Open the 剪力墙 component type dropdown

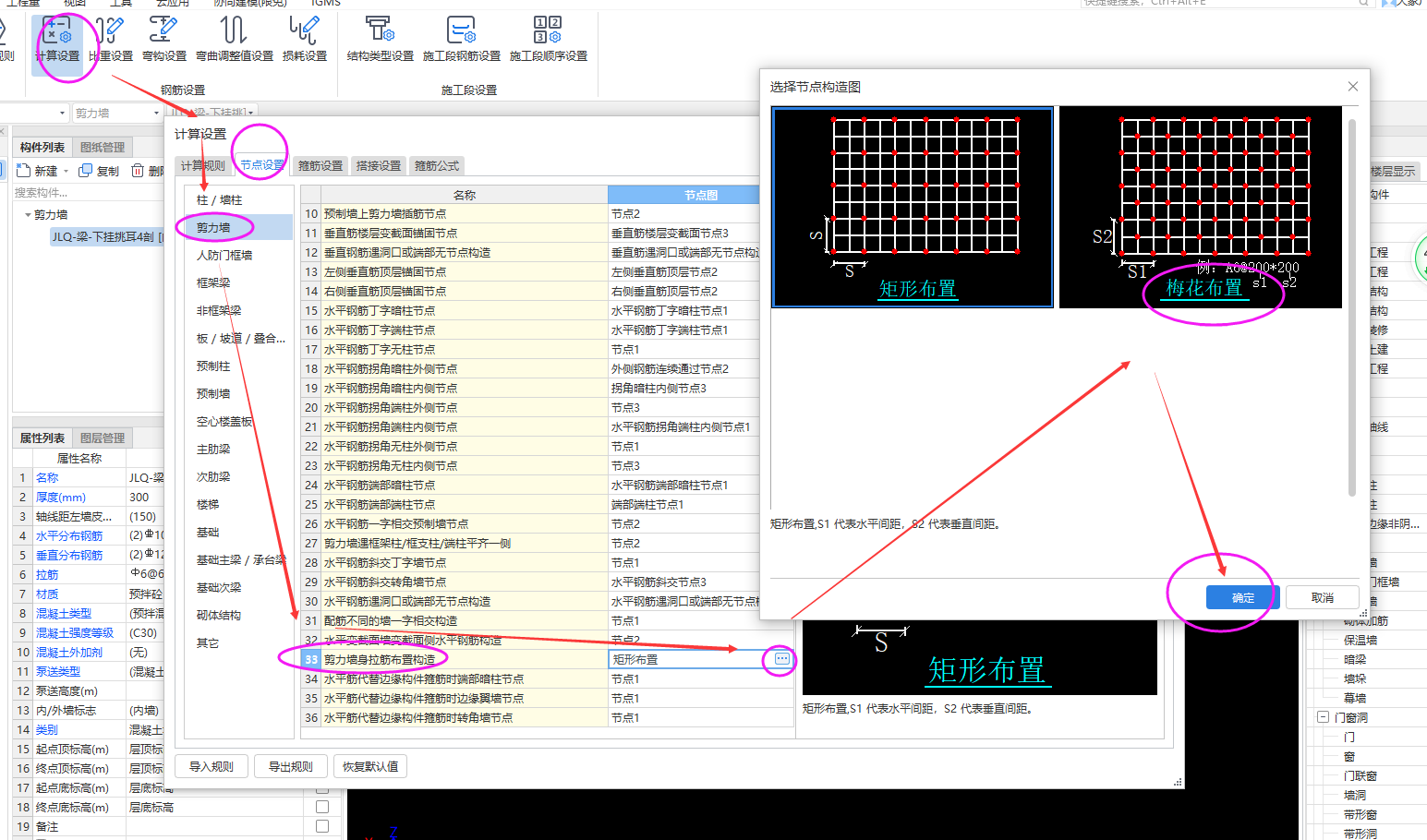(116, 113)
